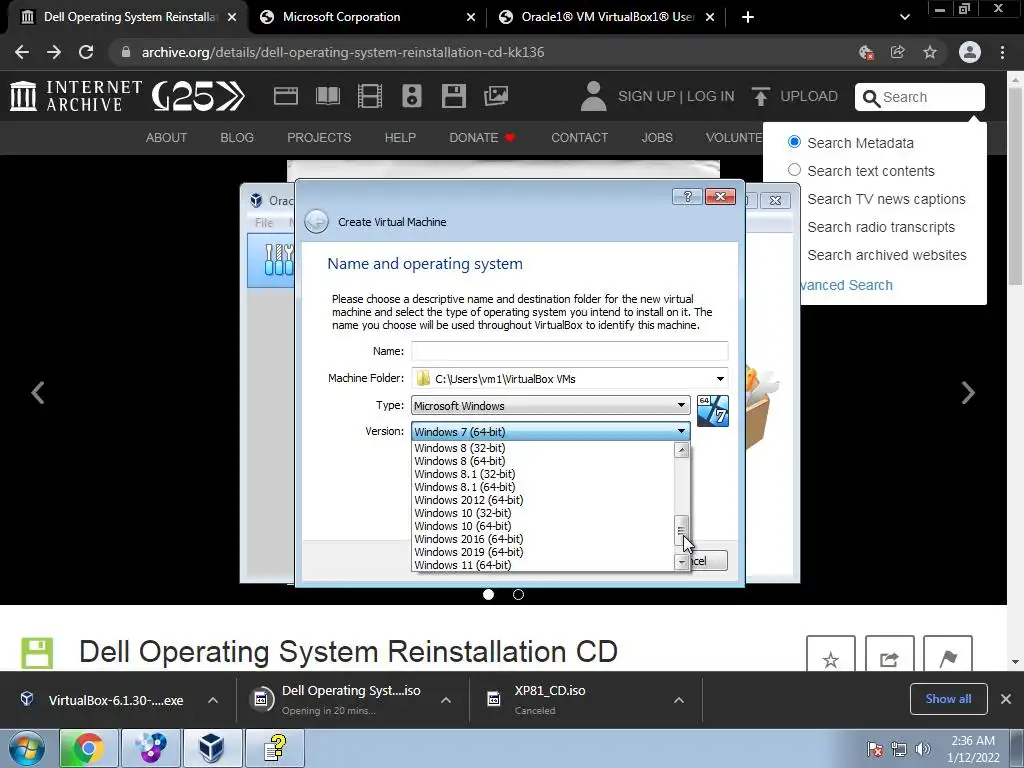Click the Internet Archive search box
The height and width of the screenshot is (768, 1024).
[920, 97]
